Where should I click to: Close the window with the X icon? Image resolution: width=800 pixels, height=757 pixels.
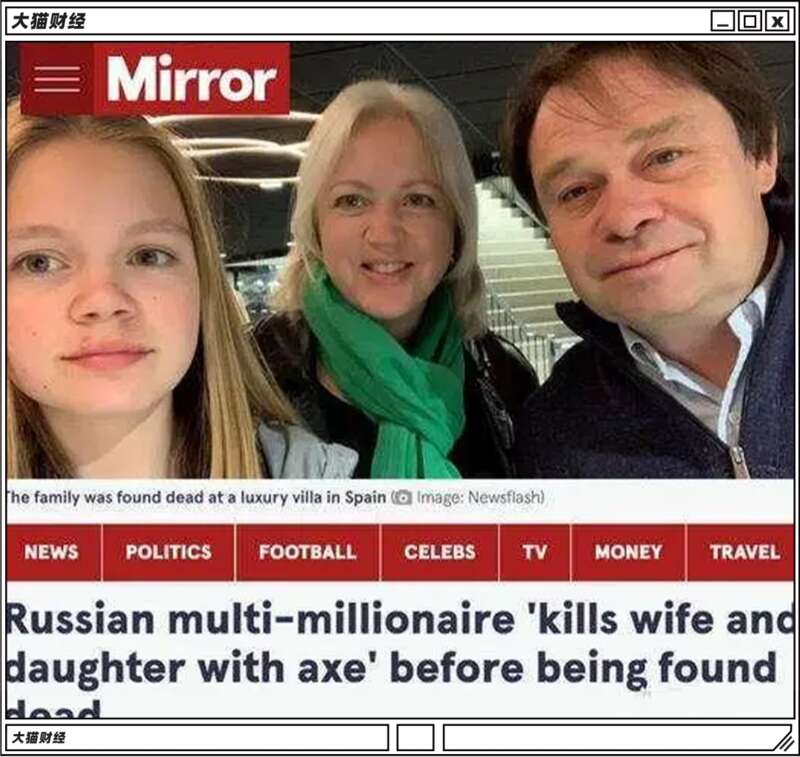(x=777, y=21)
